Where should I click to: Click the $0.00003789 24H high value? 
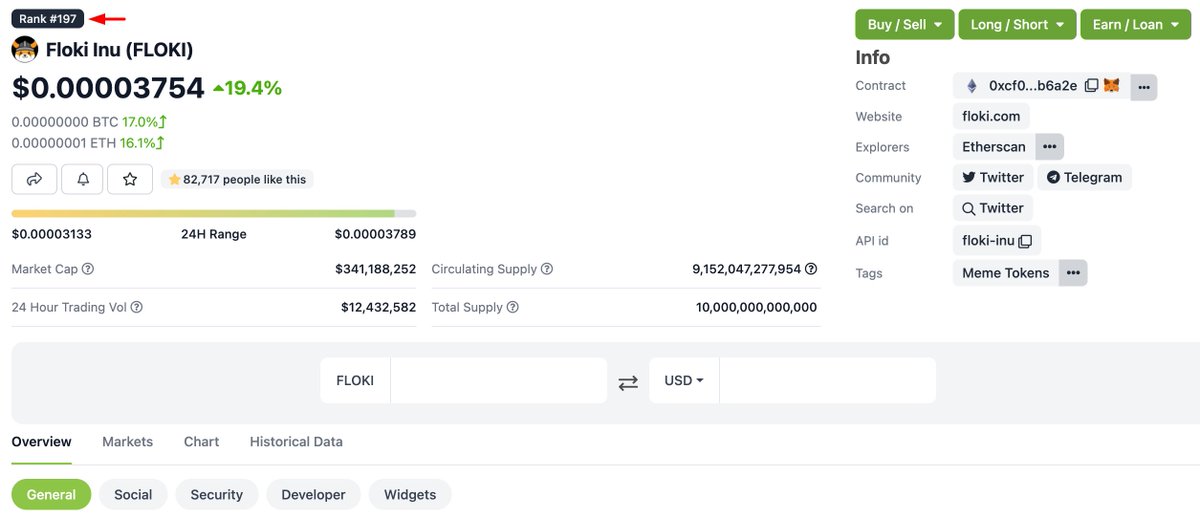(375, 234)
